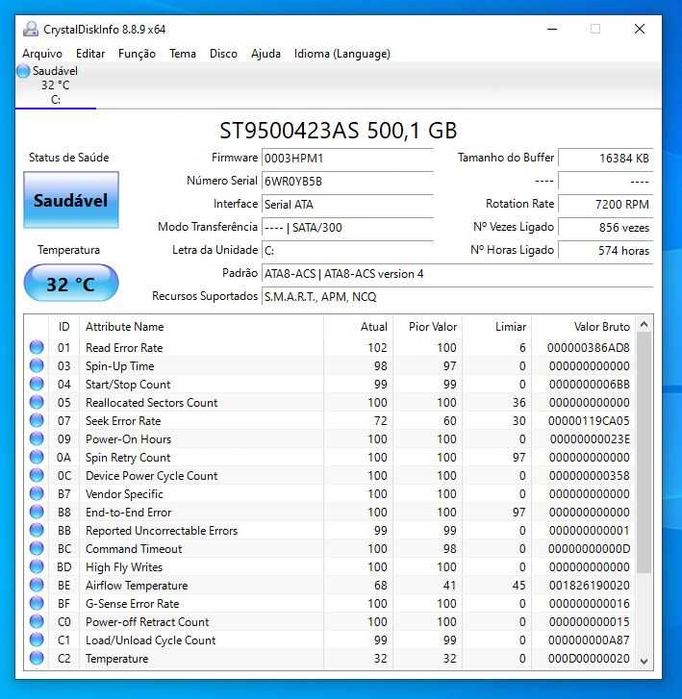Click the Limiar column header

497,327
